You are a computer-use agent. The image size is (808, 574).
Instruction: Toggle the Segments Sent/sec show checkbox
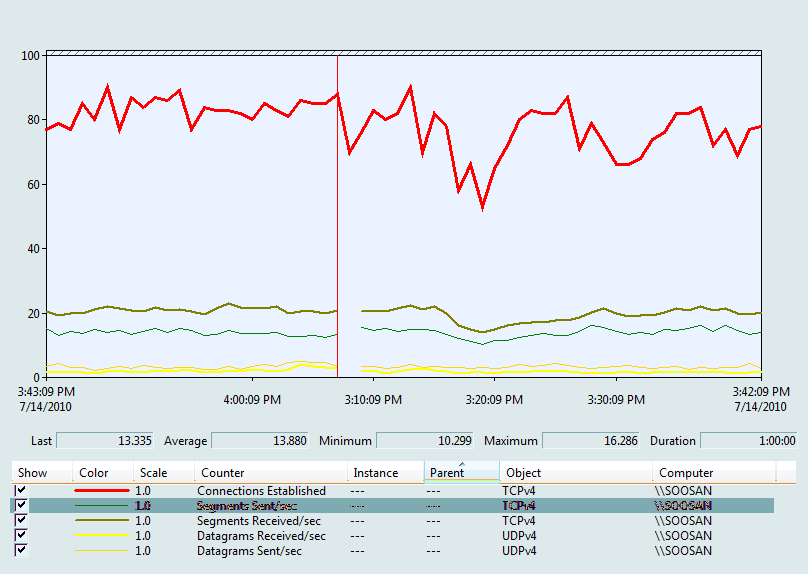click(21, 506)
